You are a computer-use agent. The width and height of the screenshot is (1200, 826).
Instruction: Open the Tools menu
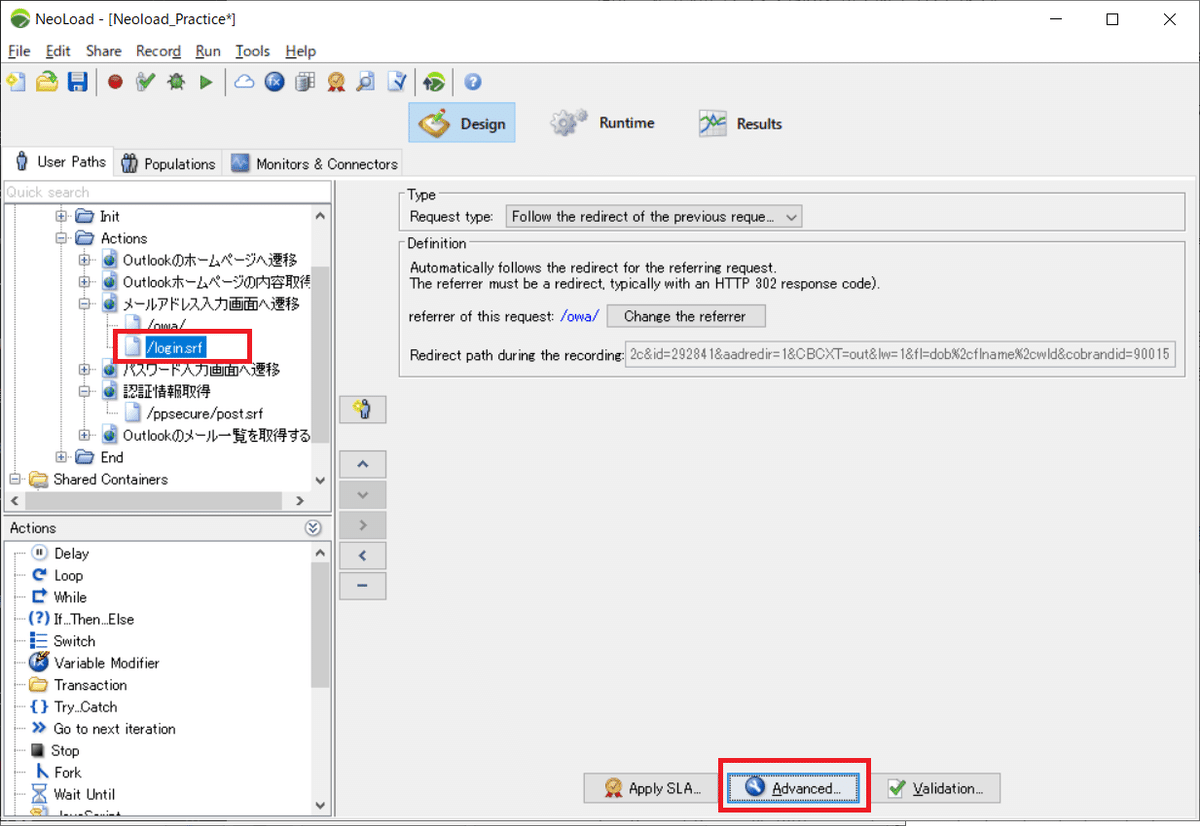pos(253,51)
